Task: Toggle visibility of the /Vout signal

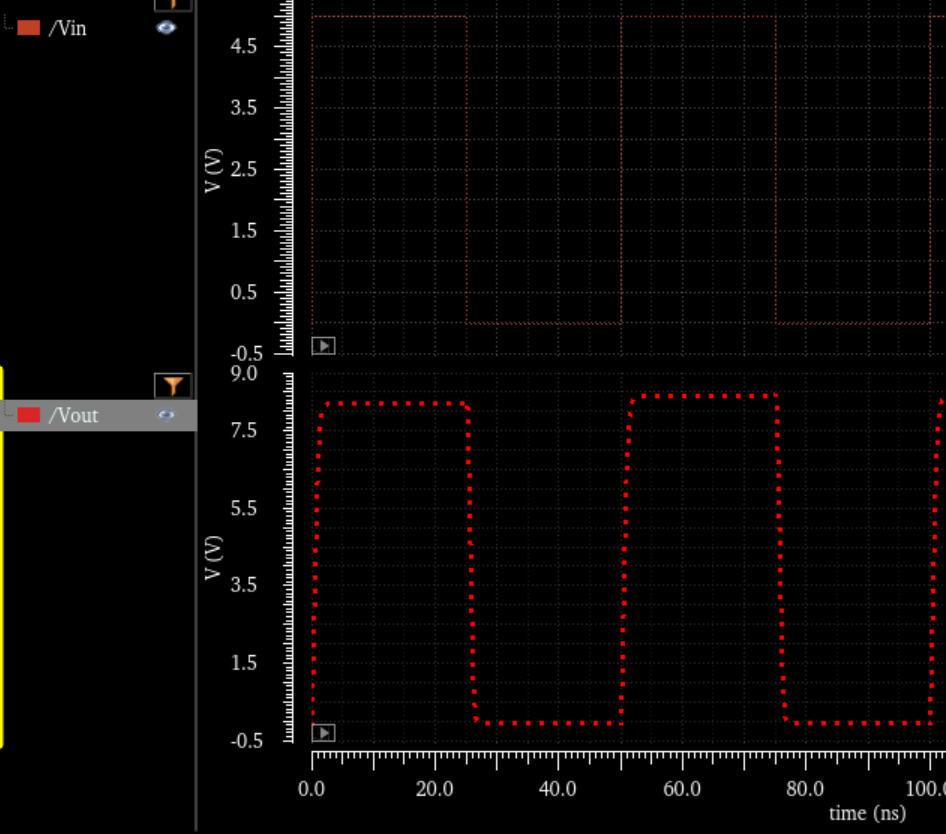Action: point(166,415)
